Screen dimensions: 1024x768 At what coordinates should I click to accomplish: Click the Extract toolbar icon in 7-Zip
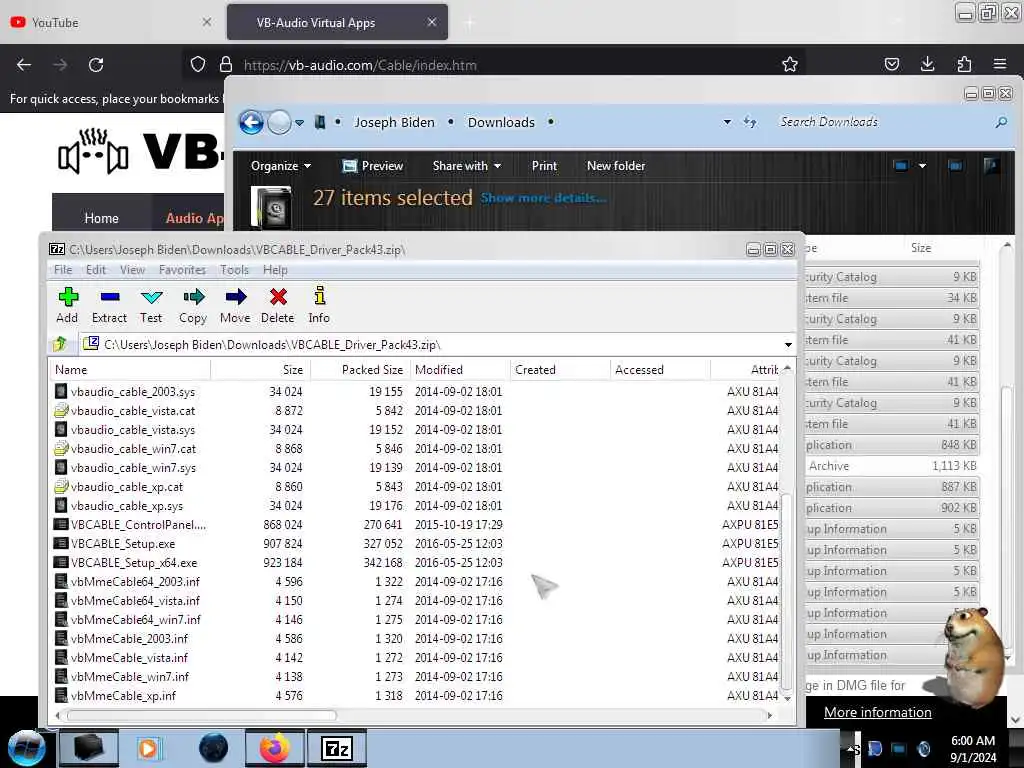pyautogui.click(x=109, y=305)
